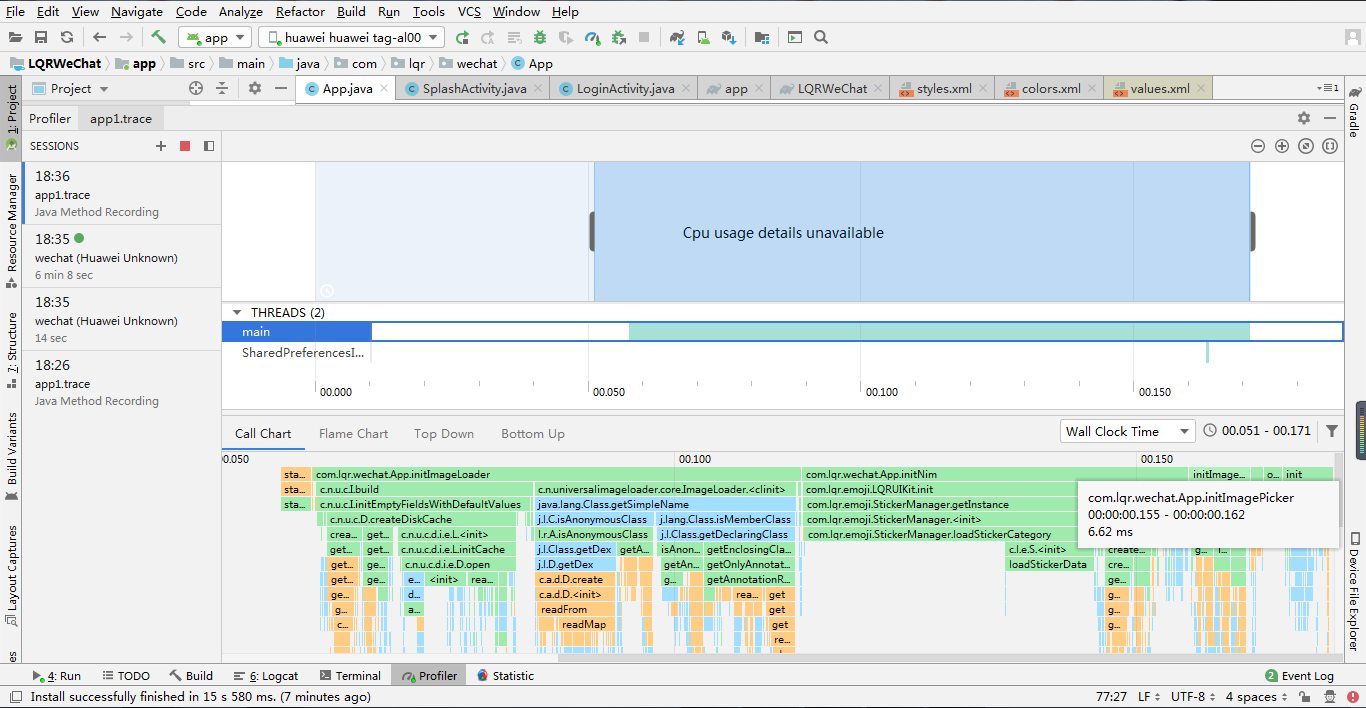Build the project with the hammer icon
The image size is (1366, 708).
pyautogui.click(x=158, y=37)
